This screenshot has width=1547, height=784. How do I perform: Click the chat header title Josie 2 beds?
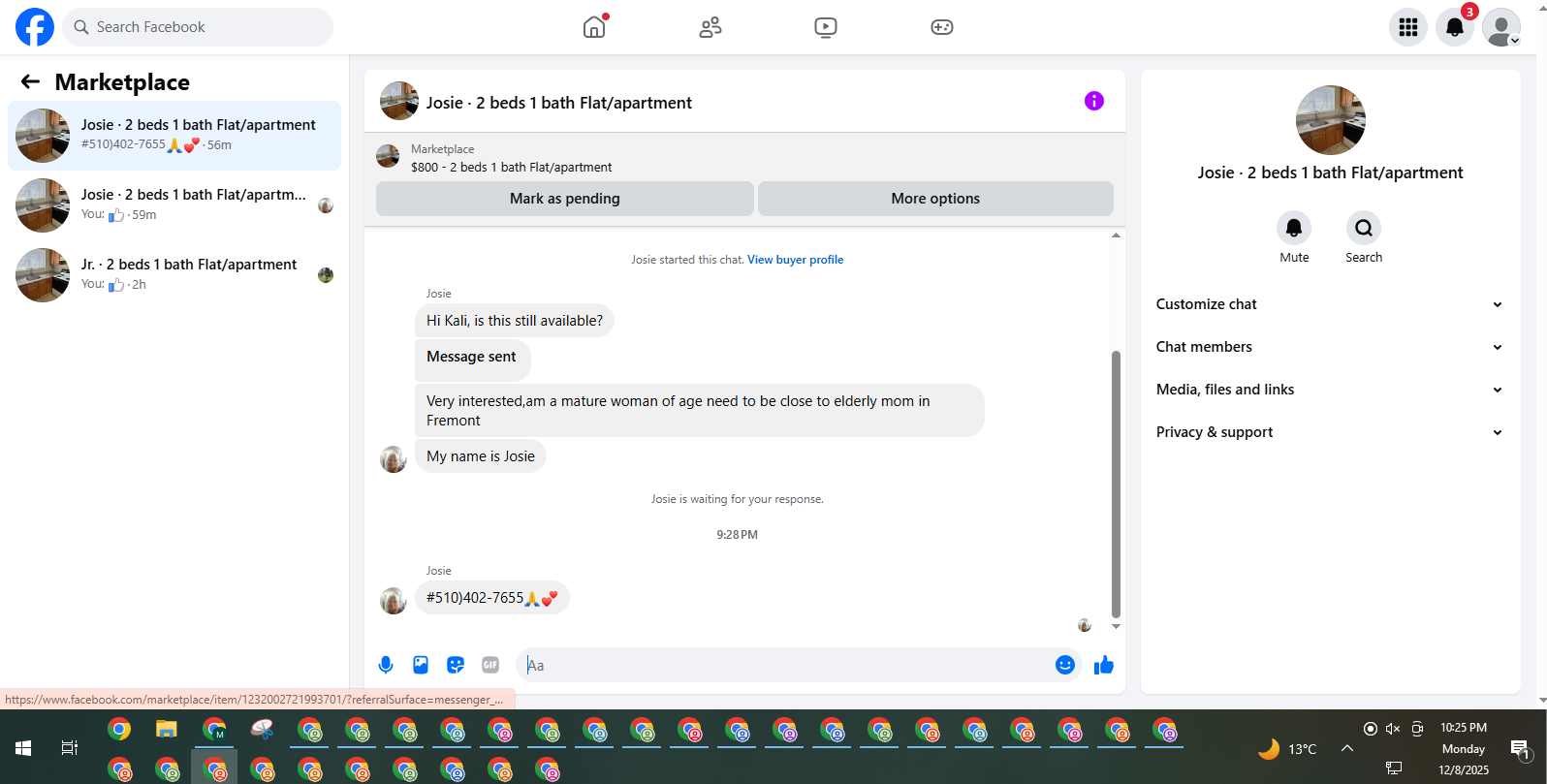click(x=559, y=103)
